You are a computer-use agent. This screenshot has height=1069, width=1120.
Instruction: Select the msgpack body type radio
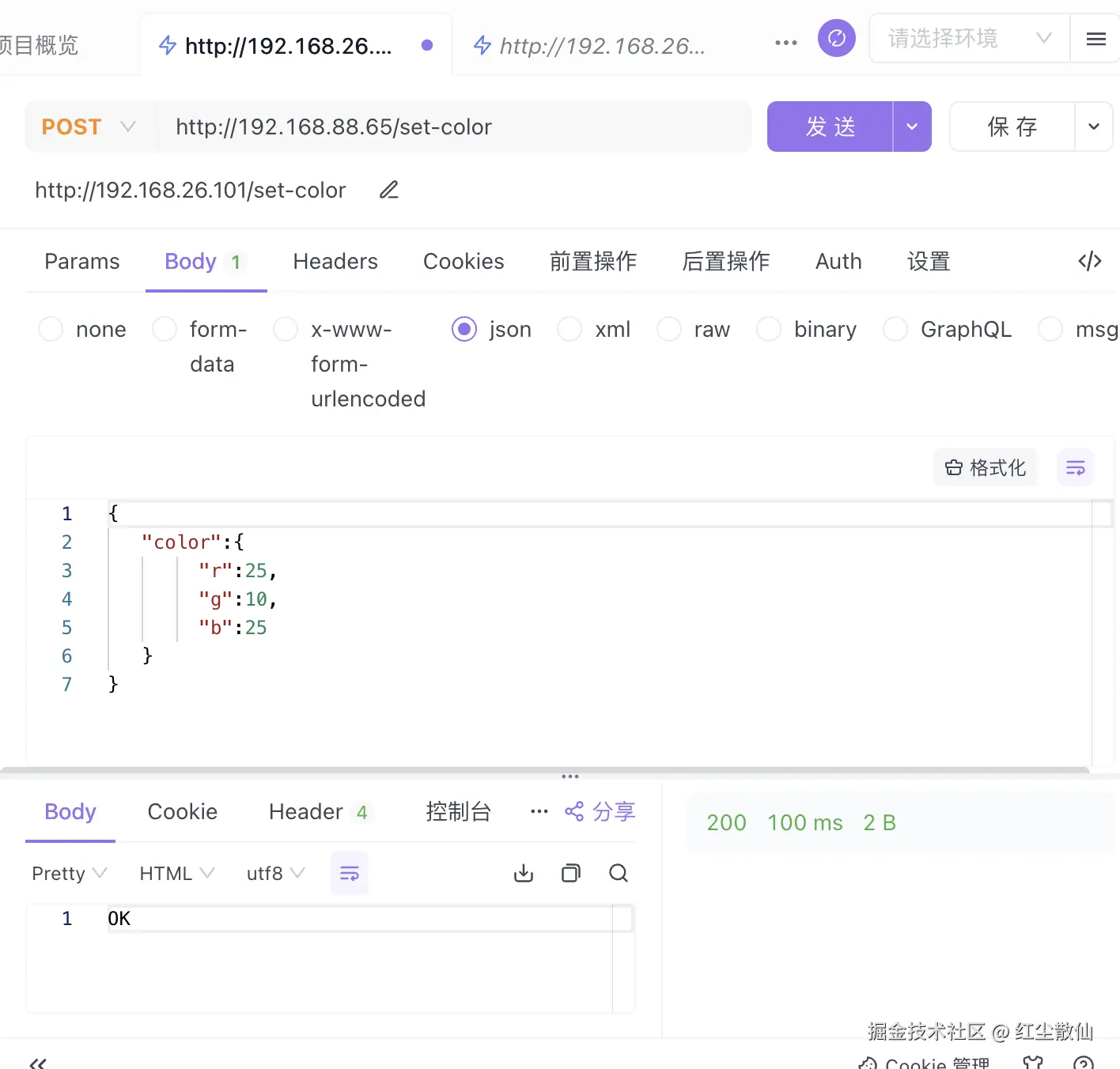tap(1050, 329)
